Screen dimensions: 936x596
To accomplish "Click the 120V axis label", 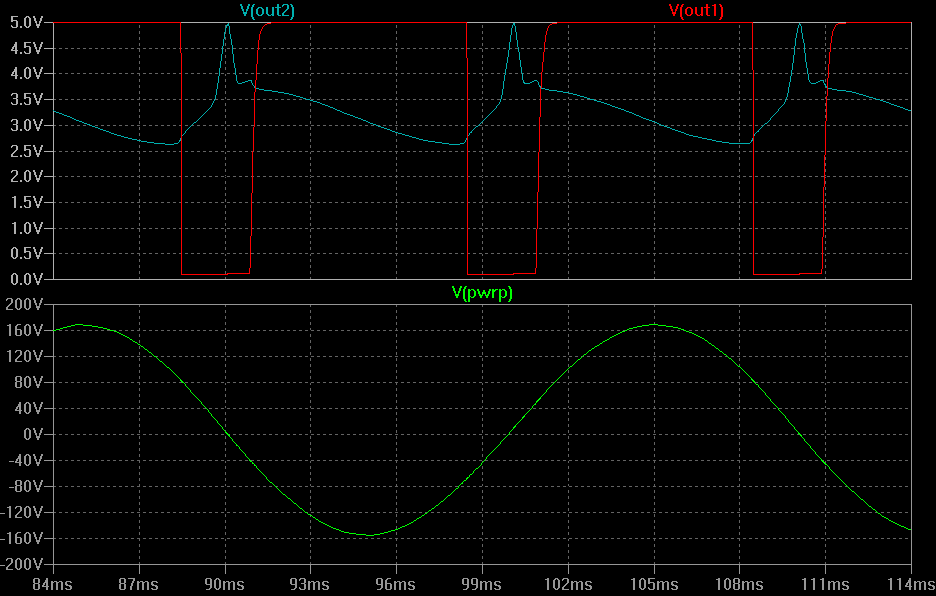I will click(x=24, y=357).
